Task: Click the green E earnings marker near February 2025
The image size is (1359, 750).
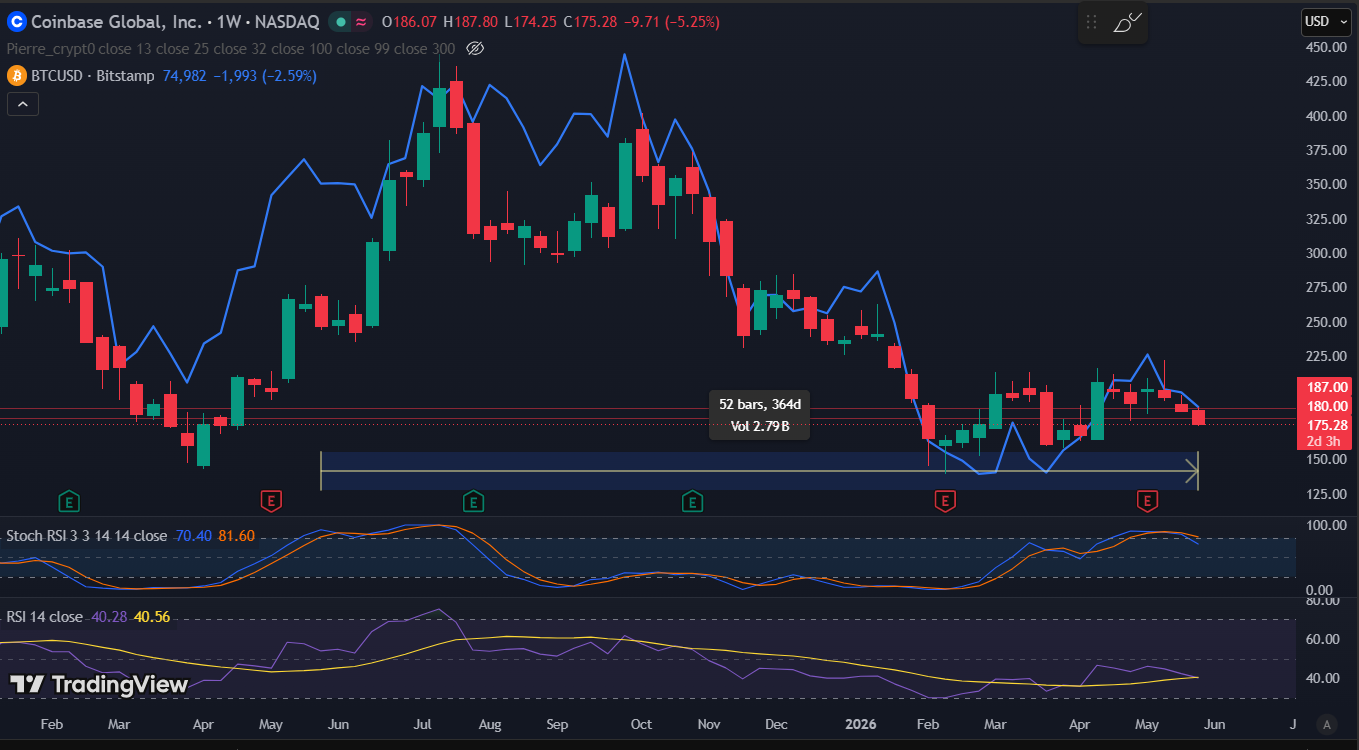Action: pos(68,499)
